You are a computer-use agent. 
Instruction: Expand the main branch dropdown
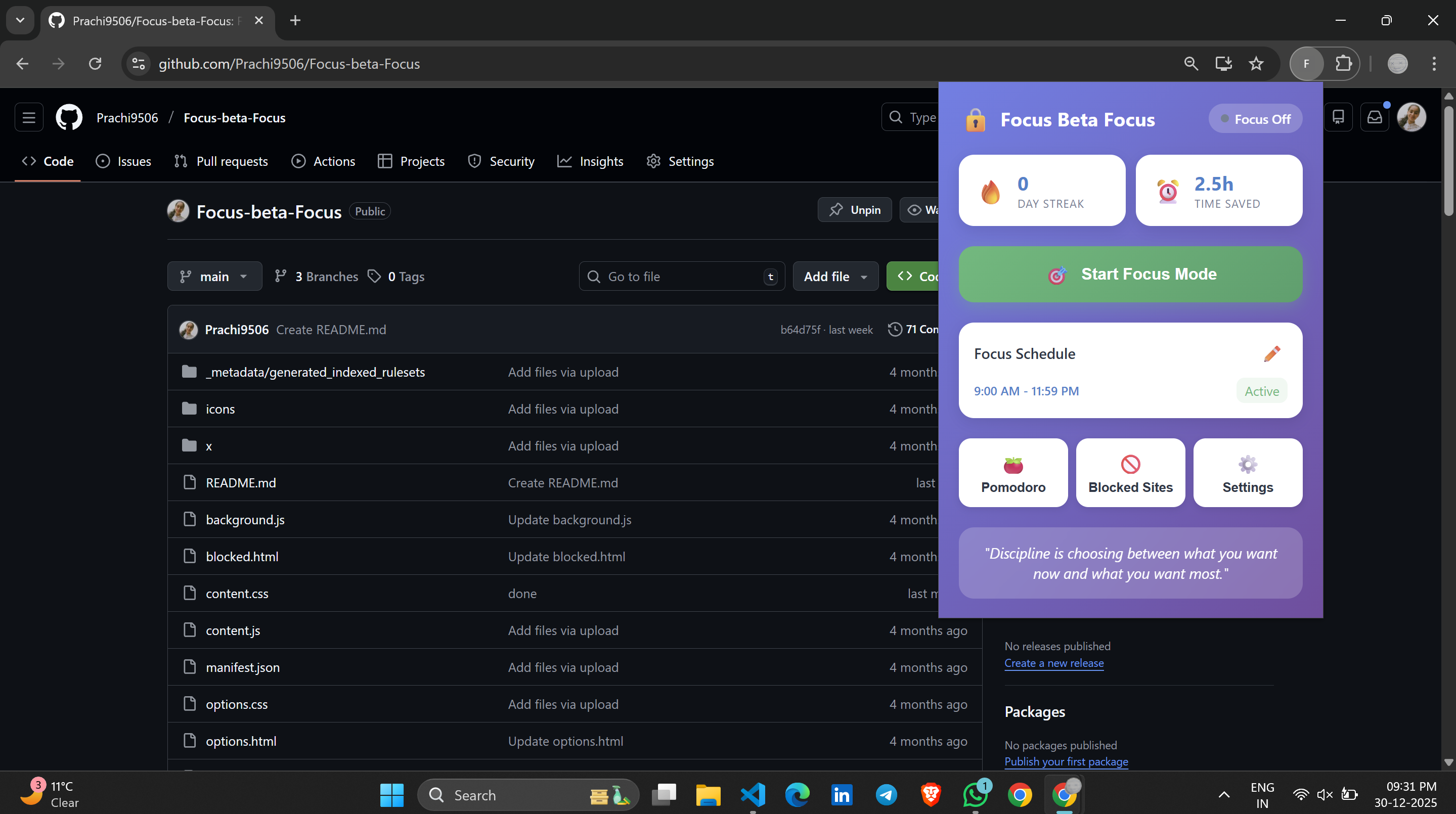[x=214, y=276]
